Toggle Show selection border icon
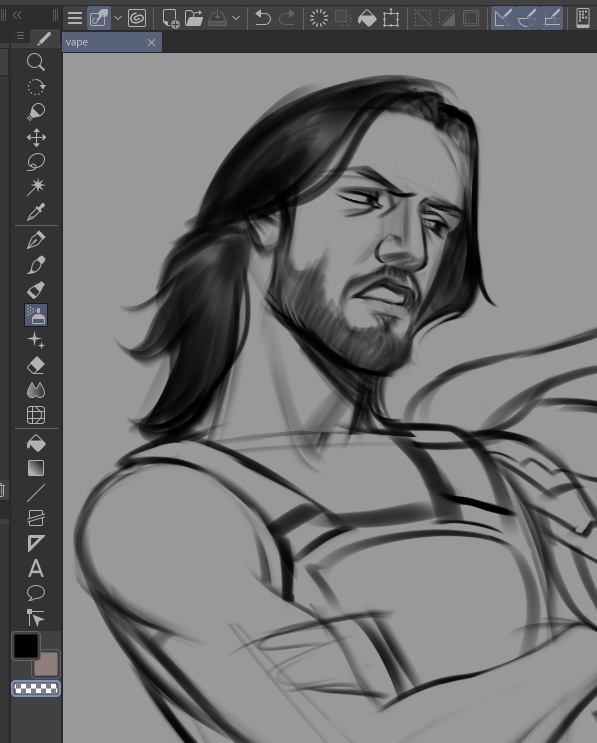 click(471, 18)
